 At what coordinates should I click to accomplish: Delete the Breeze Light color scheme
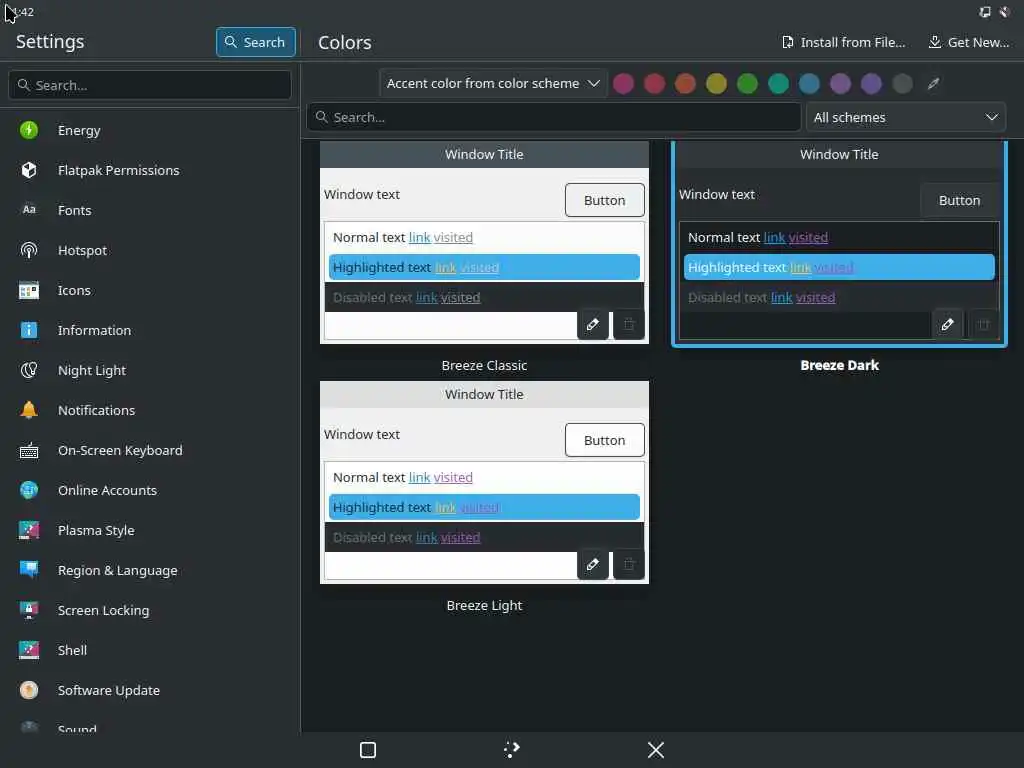click(x=629, y=564)
